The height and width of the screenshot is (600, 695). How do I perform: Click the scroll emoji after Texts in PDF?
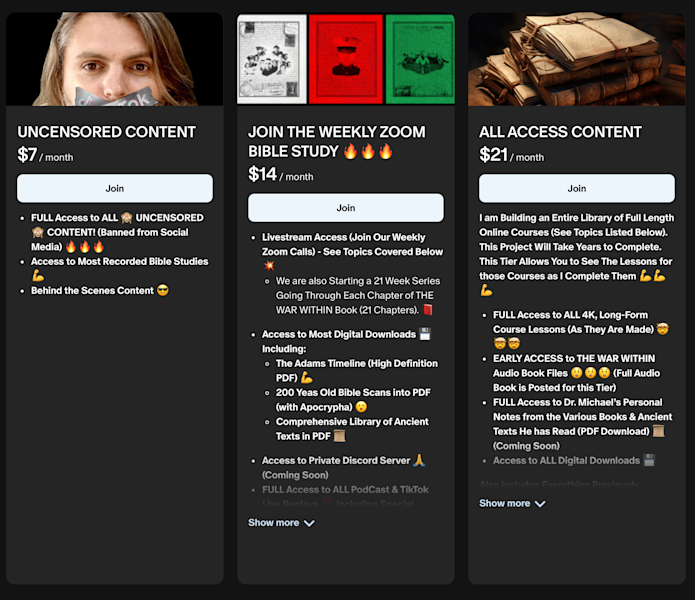(340, 436)
